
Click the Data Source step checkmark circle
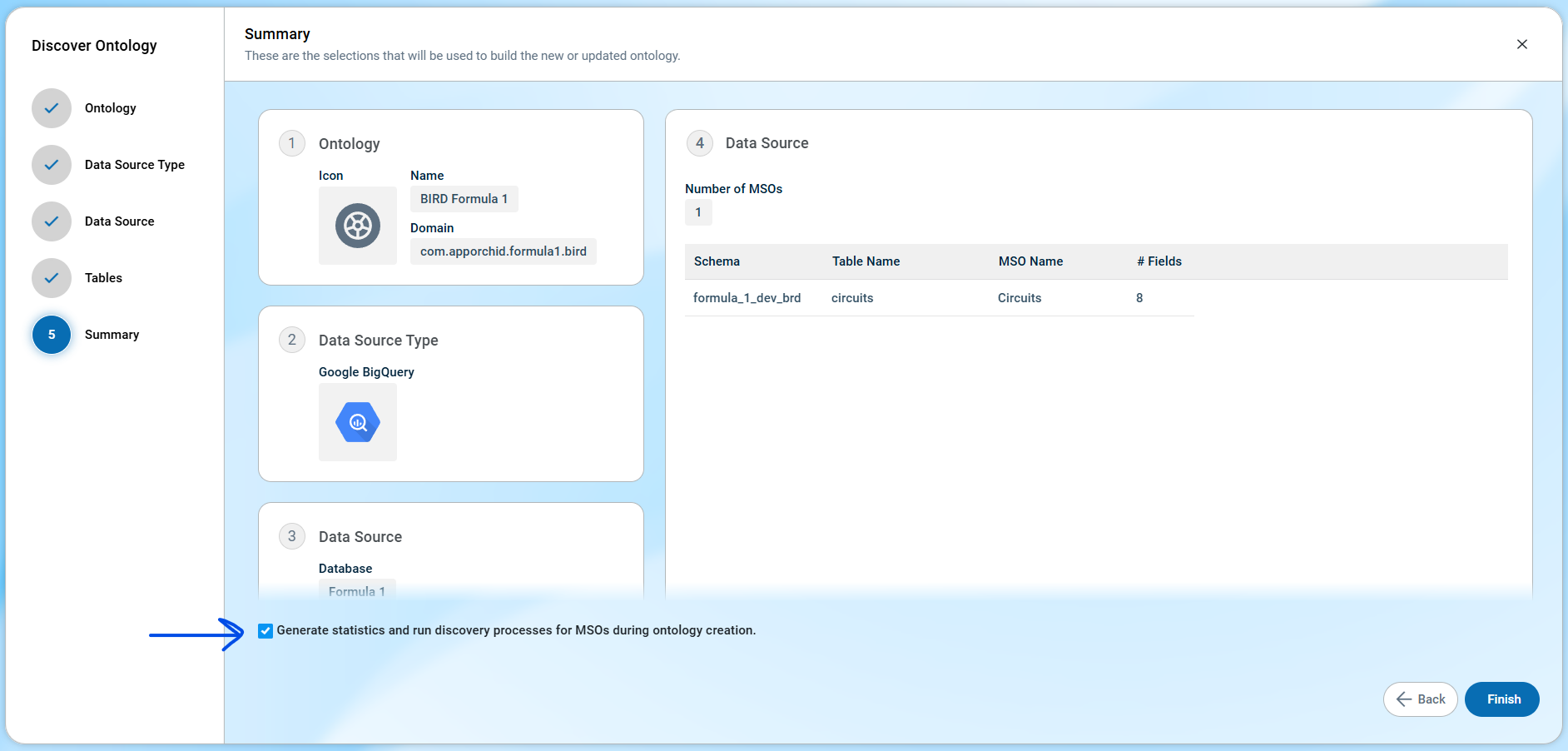52,221
